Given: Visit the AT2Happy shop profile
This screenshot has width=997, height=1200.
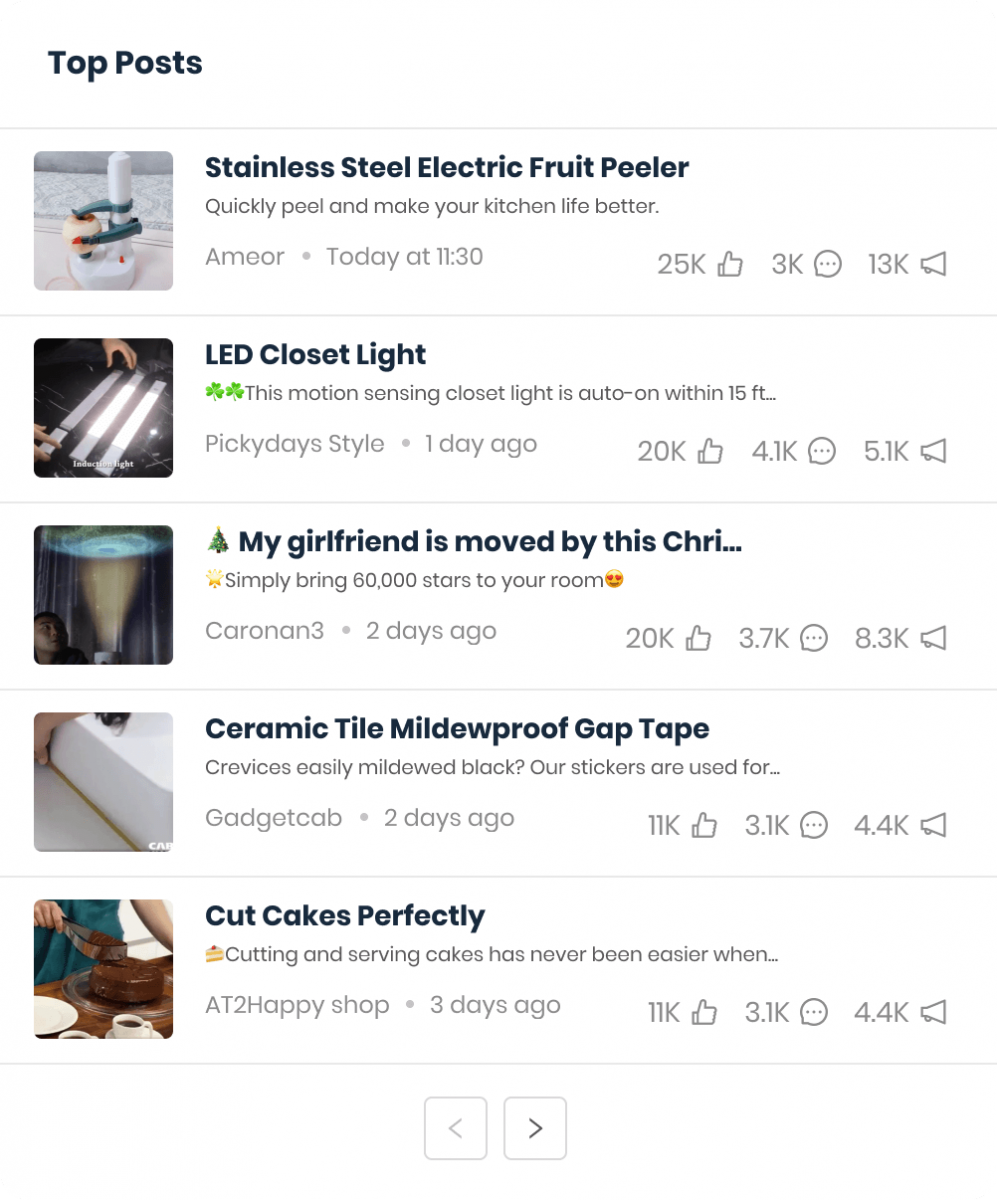Looking at the screenshot, I should [297, 1004].
